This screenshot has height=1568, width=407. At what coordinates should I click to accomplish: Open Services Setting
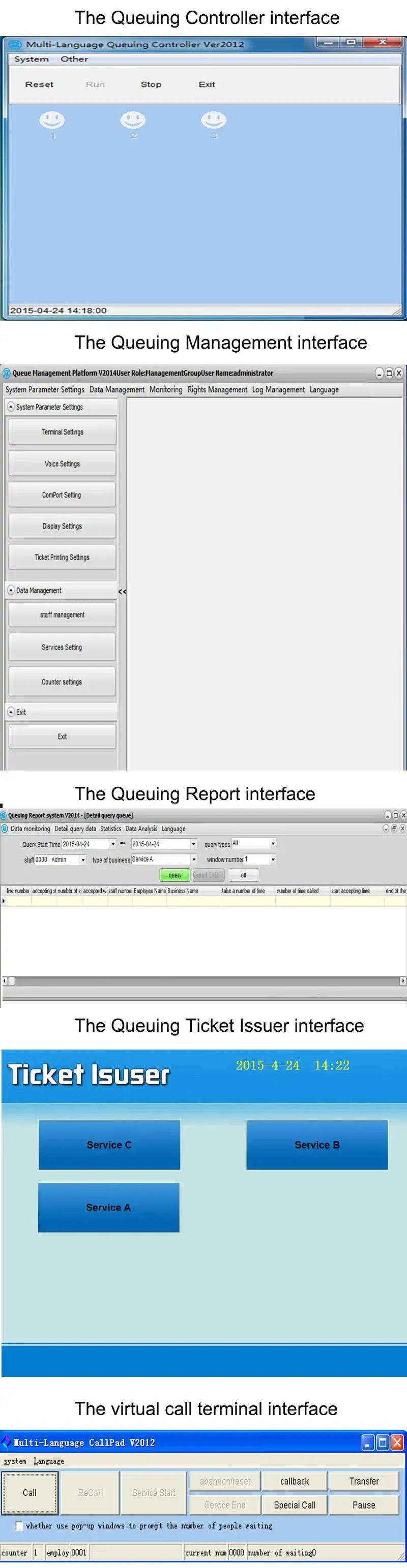62,647
